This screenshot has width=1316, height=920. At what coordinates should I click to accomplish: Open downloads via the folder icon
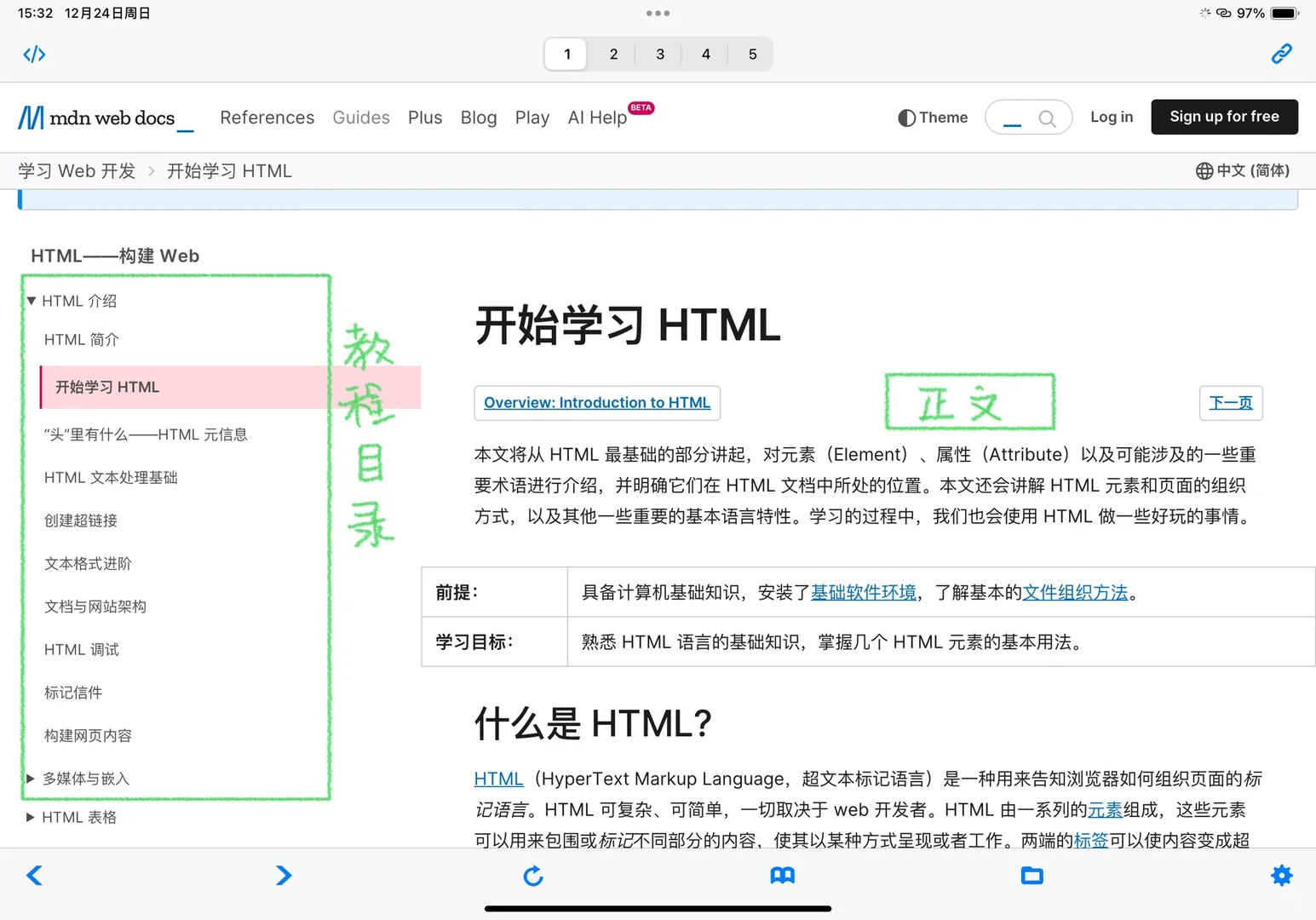[x=1032, y=876]
